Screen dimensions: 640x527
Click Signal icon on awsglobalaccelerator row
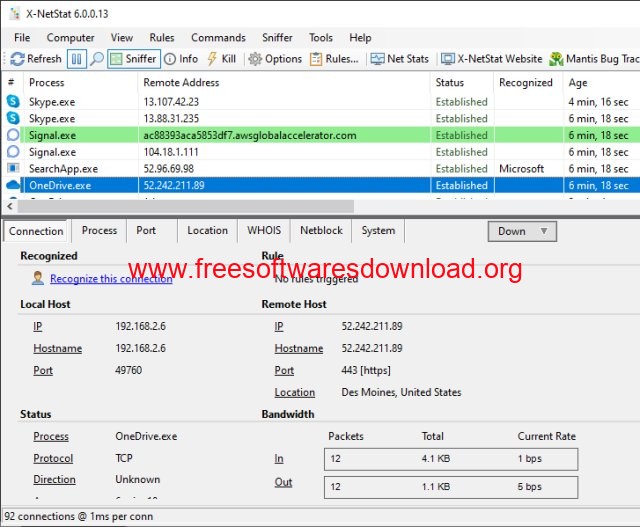(x=13, y=135)
